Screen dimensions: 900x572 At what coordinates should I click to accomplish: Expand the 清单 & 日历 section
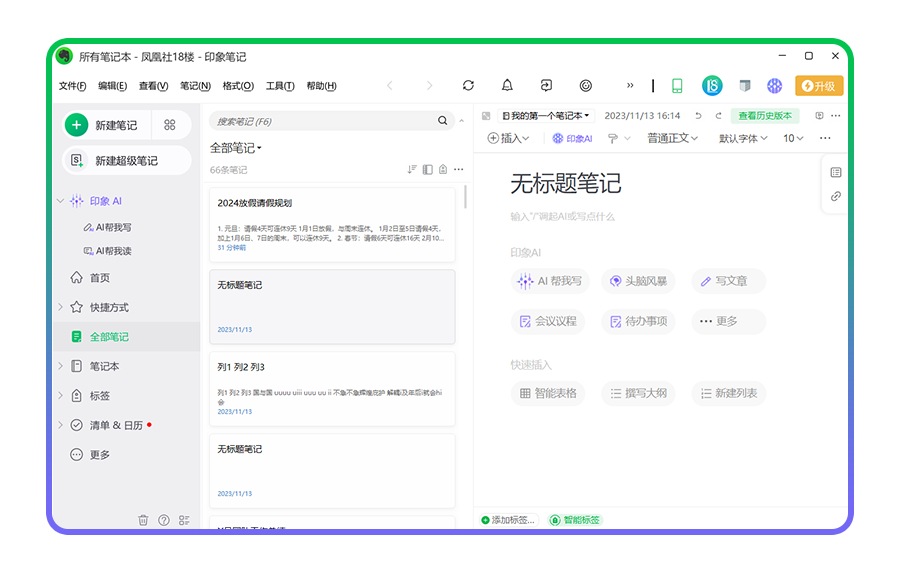point(60,425)
